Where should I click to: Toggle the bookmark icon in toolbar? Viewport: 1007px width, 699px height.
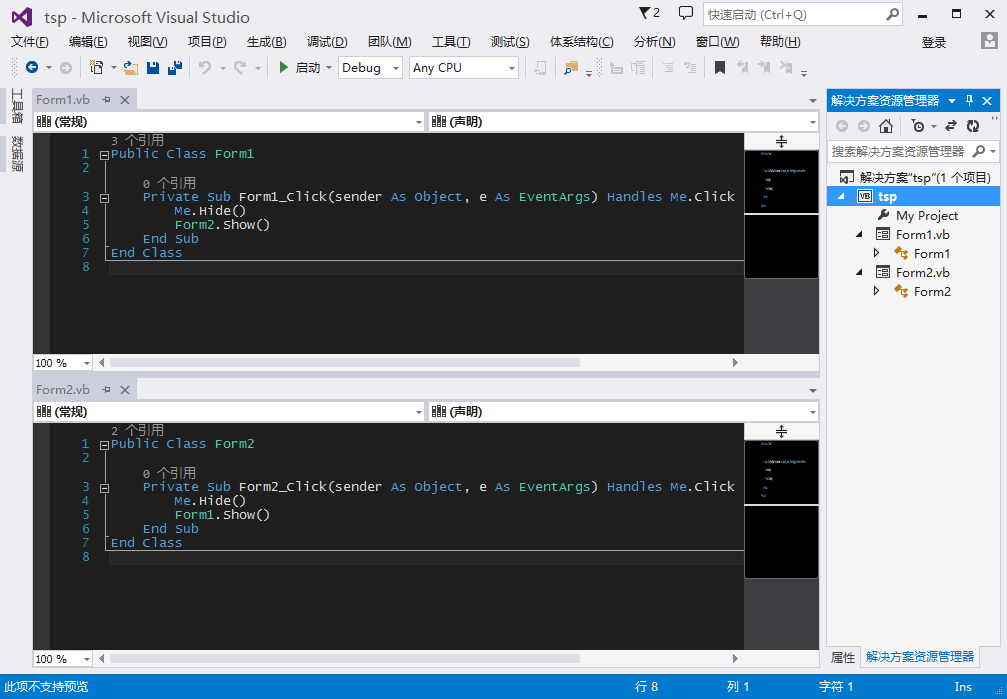(719, 68)
